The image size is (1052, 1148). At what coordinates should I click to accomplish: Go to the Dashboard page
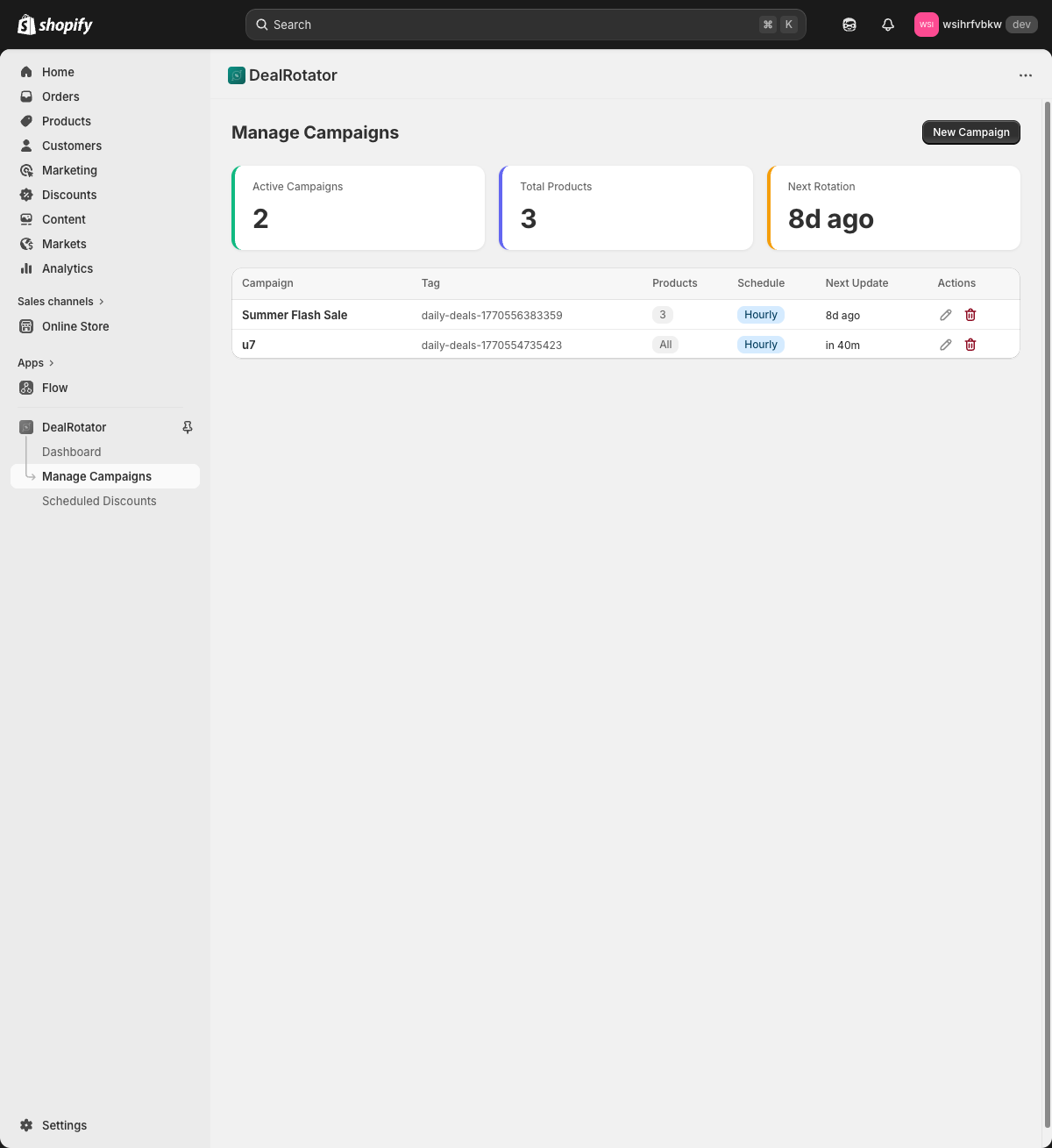[x=71, y=452]
